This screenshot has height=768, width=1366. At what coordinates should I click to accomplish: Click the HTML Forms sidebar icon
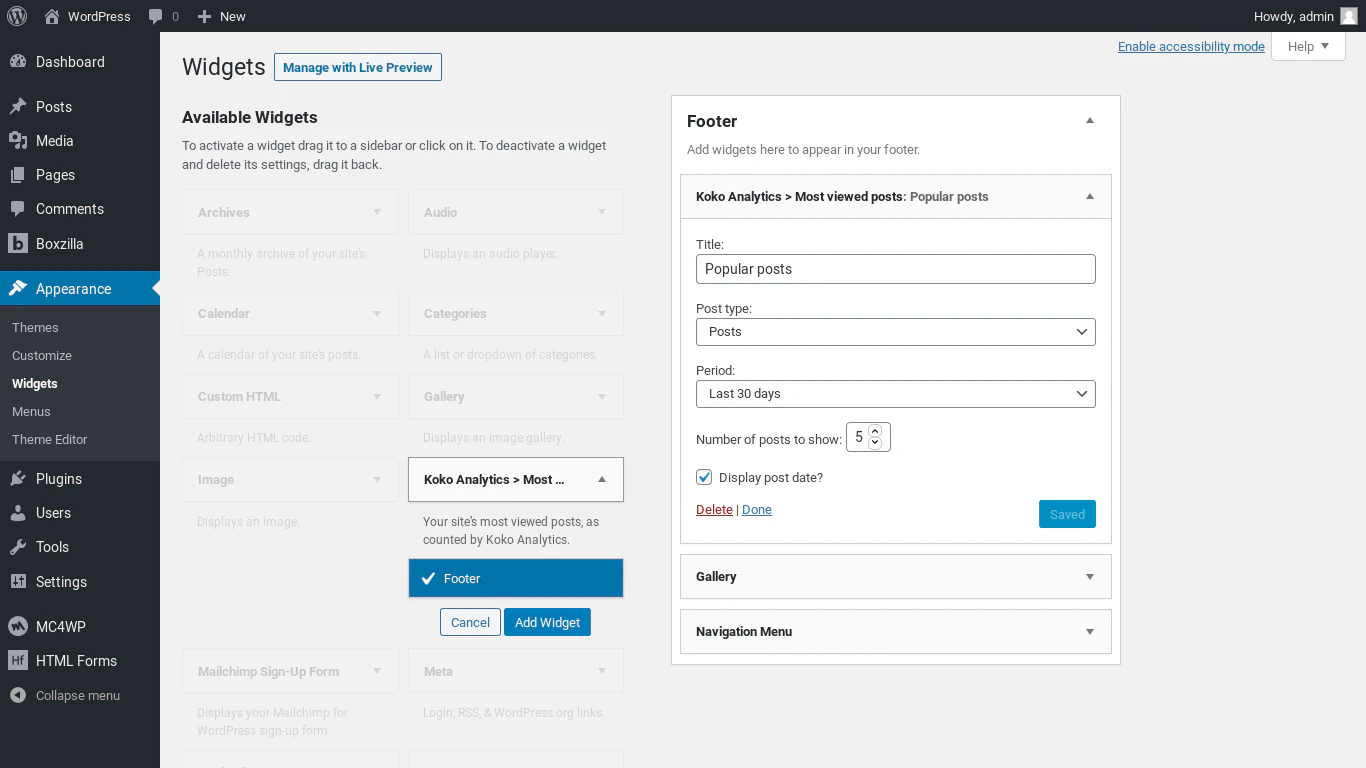18,661
